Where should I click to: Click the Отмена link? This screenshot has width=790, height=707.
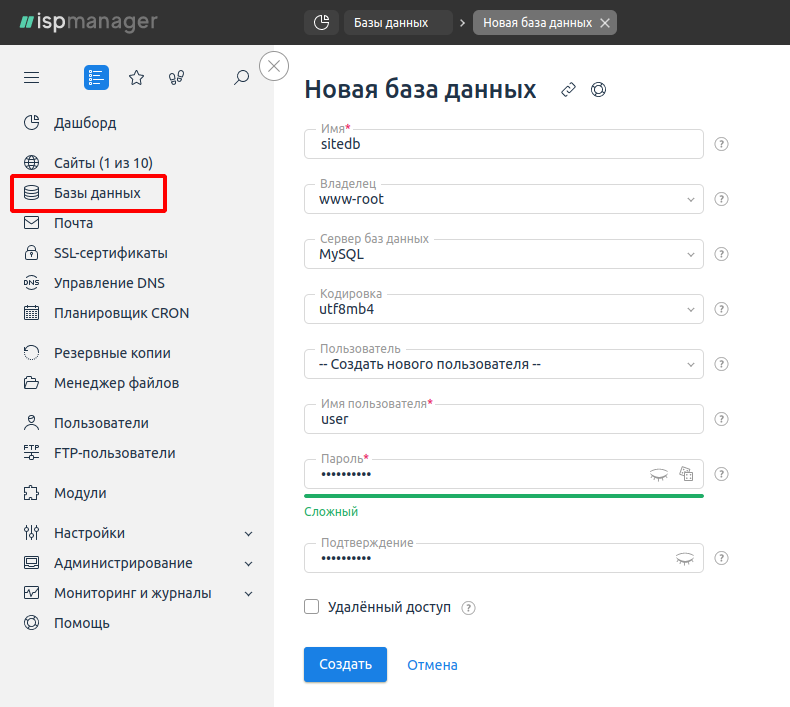click(432, 665)
